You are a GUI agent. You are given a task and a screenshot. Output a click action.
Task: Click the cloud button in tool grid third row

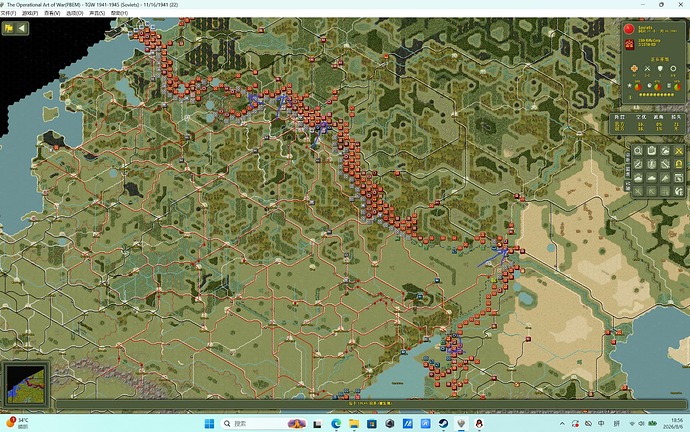click(652, 178)
